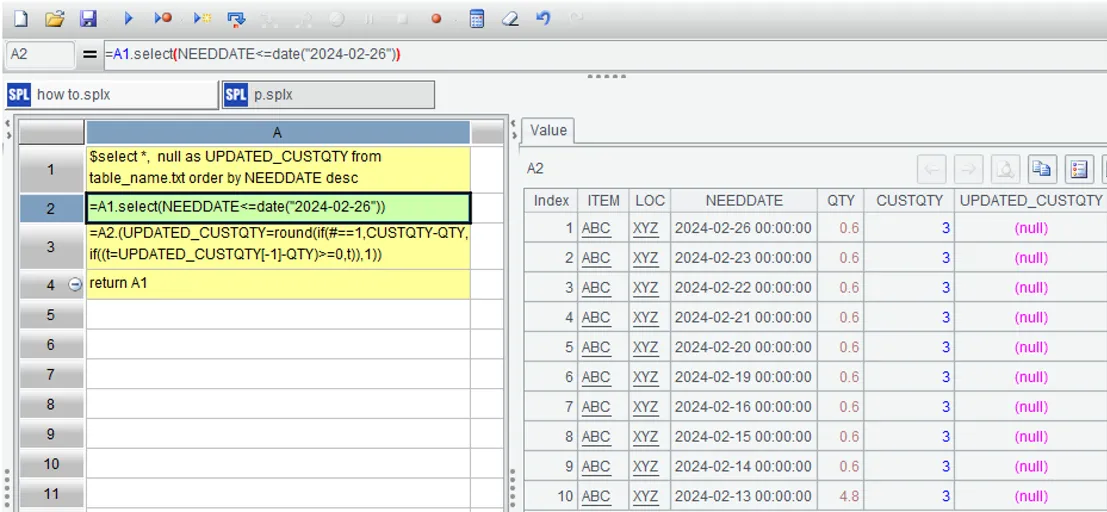Click the list properties icon above the result table
This screenshot has height=512, width=1107.
click(x=1079, y=169)
